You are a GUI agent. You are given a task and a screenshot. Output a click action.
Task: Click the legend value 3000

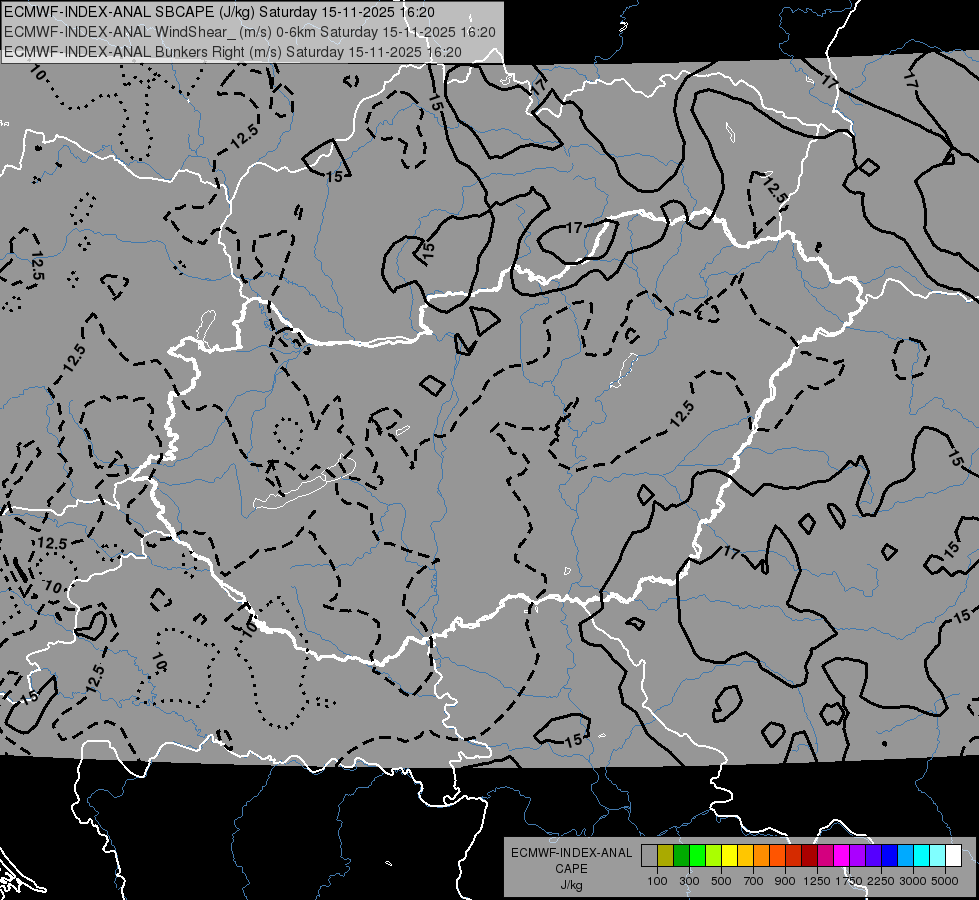[x=913, y=881]
